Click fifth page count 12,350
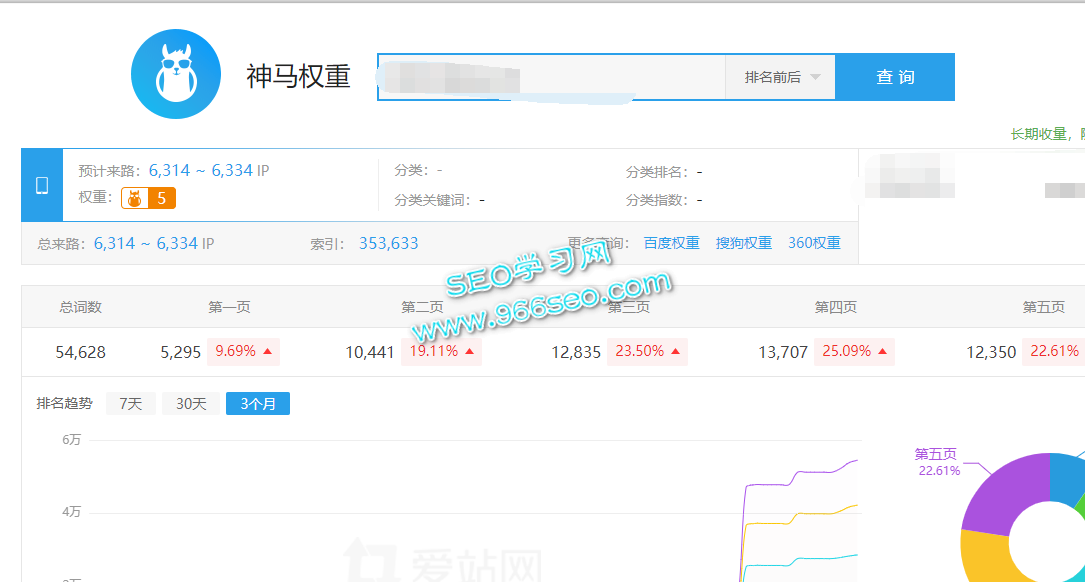Image resolution: width=1085 pixels, height=582 pixels. click(x=991, y=352)
